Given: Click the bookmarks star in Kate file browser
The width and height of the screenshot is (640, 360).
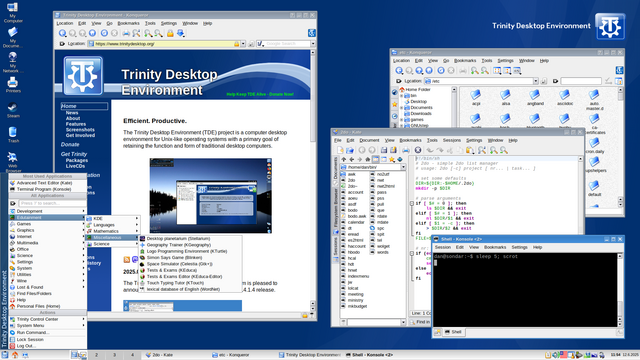Looking at the screenshot, I should 391,159.
